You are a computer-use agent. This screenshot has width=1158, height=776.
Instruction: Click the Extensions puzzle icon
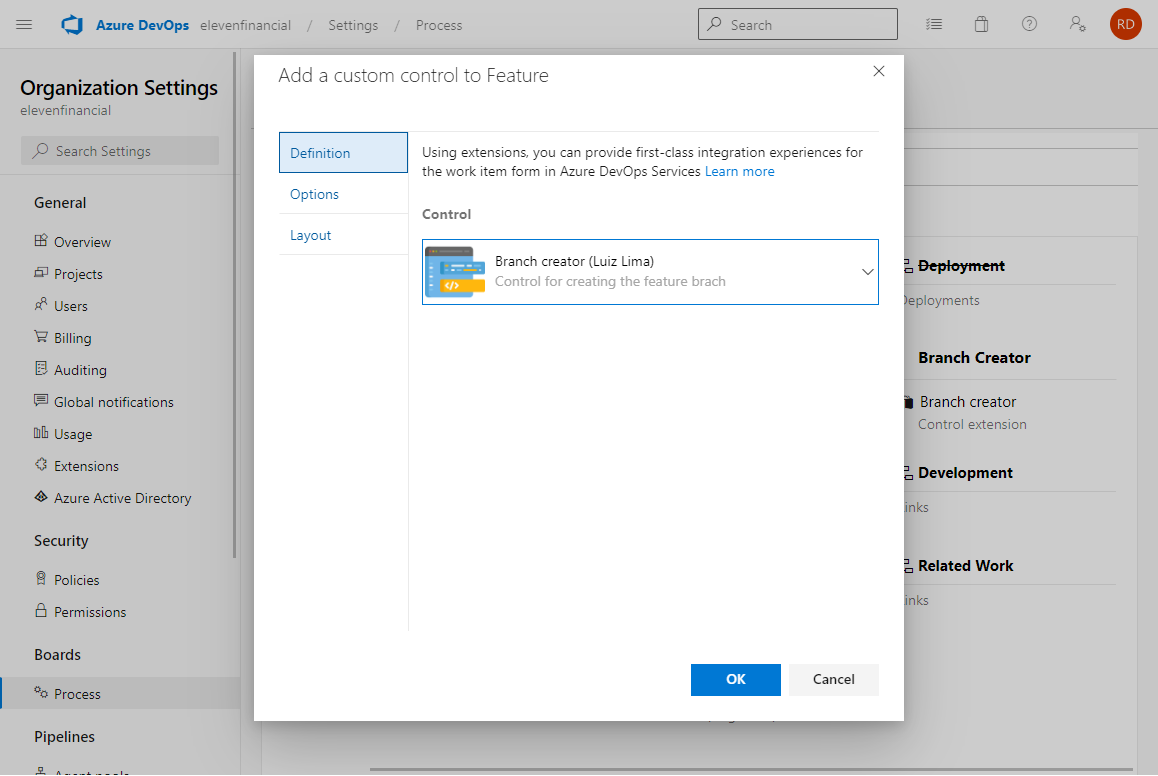(x=41, y=464)
